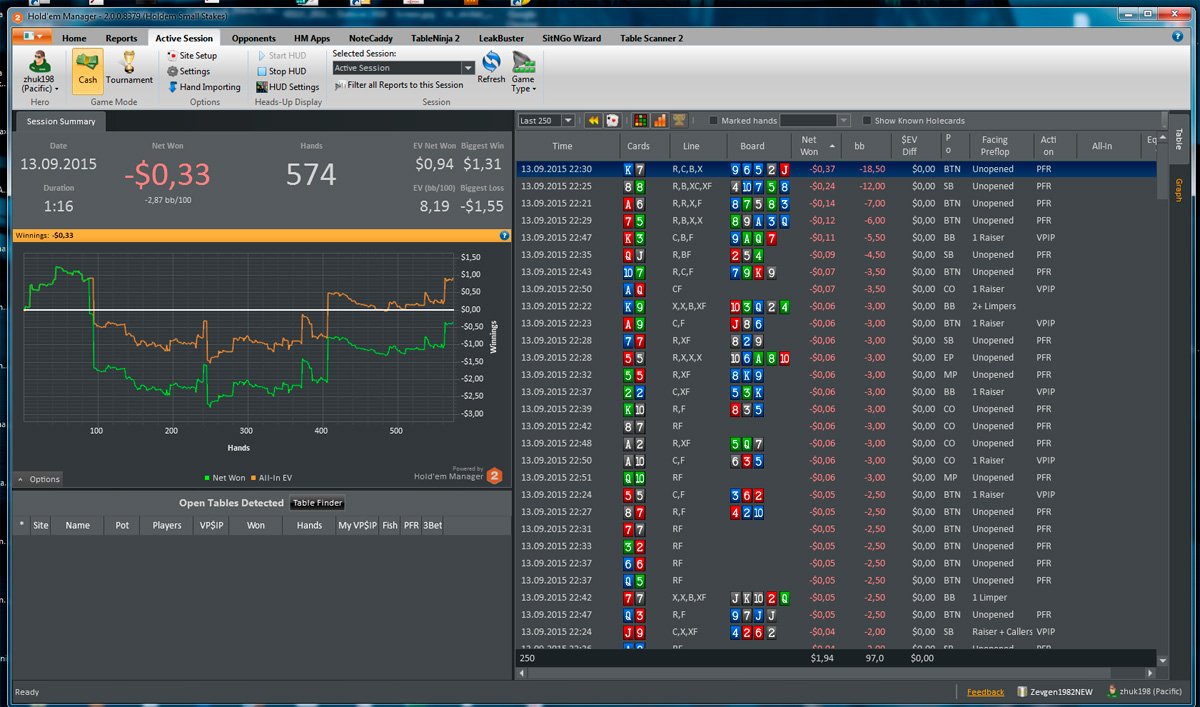Image resolution: width=1200 pixels, height=707 pixels.
Task: Expand the graph Options panel
Action: 38,479
